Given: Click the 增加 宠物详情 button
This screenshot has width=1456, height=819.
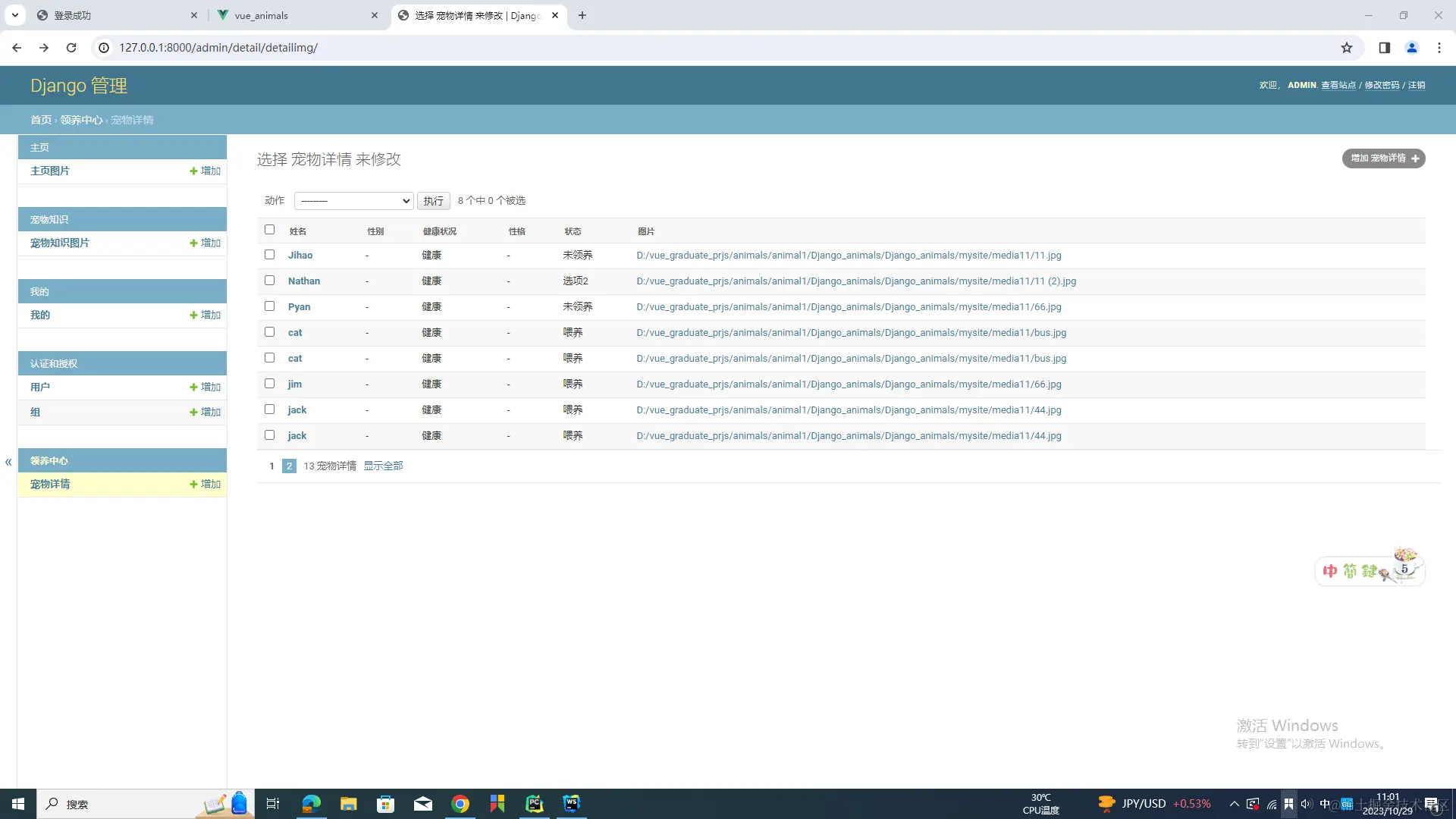Looking at the screenshot, I should pyautogui.click(x=1383, y=158).
